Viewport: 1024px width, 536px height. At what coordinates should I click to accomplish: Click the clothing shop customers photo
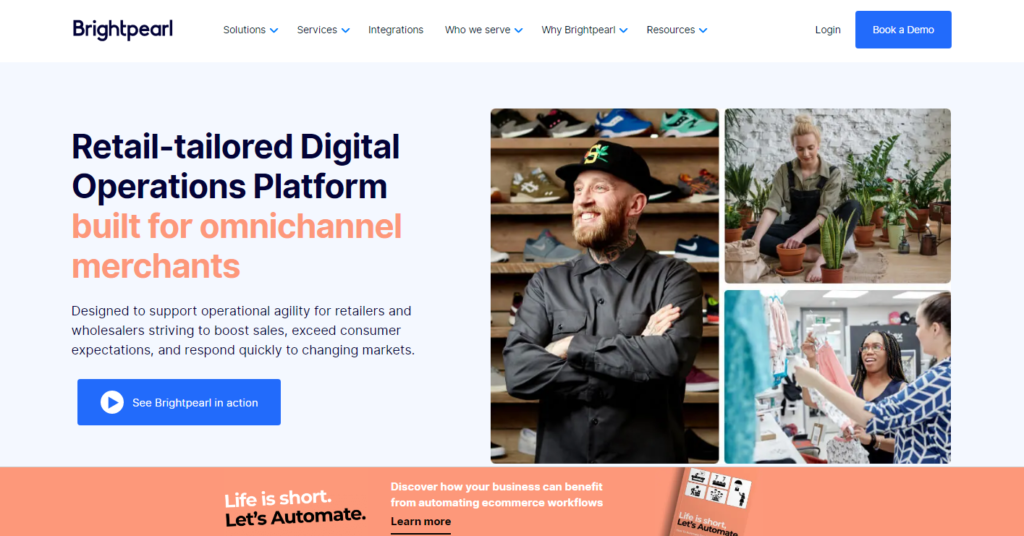(838, 377)
